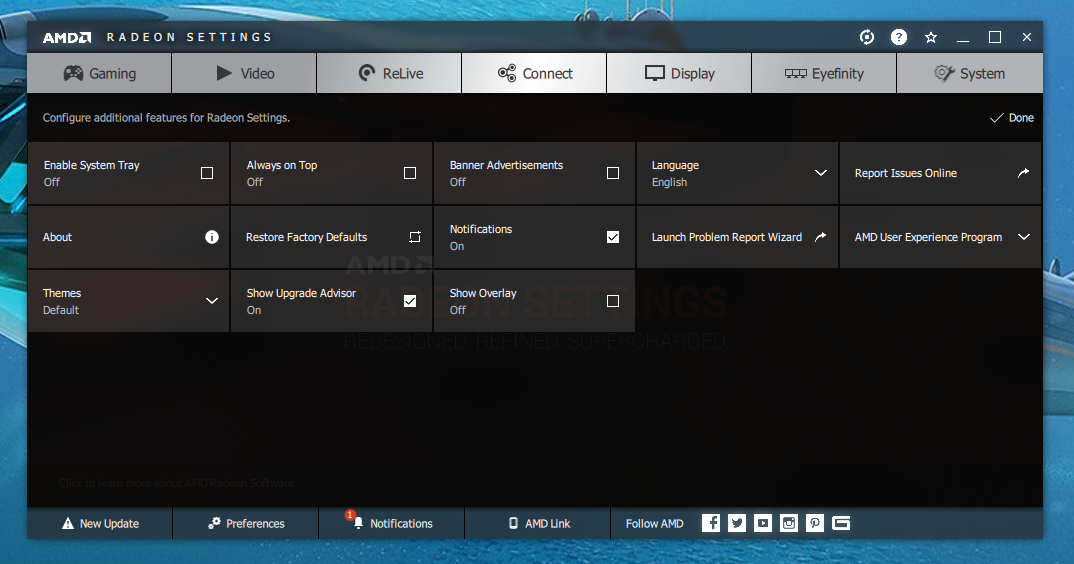
Task: Click the ReLive circular icon
Action: (367, 73)
